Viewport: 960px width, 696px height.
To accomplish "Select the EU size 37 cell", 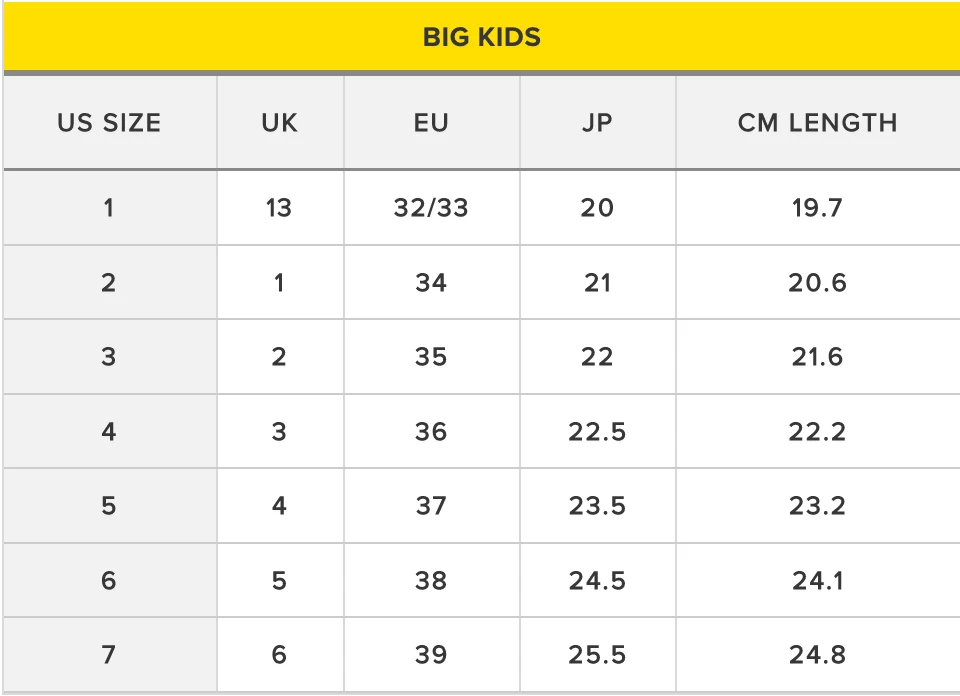I will [431, 506].
